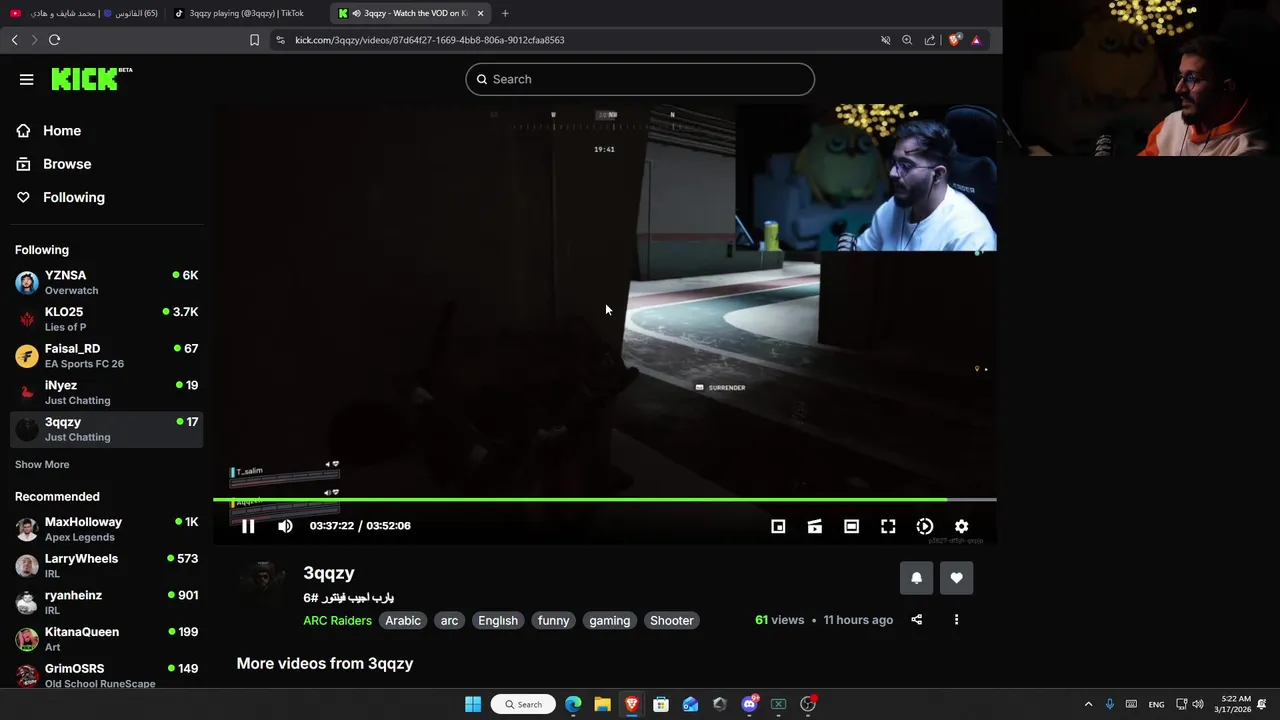This screenshot has height=720, width=1280.
Task: Select the English tag
Action: pyautogui.click(x=498, y=620)
